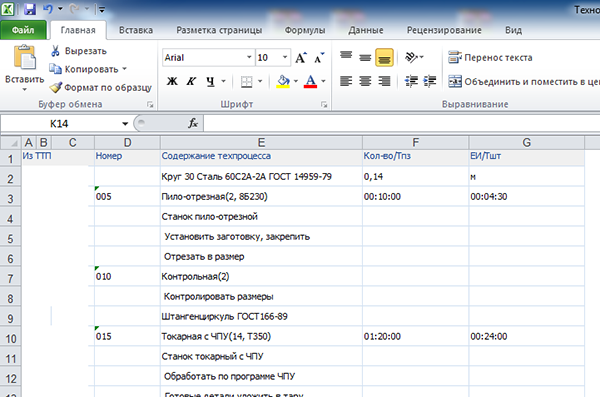Open the text orientation button
Screen dimensions: 600x397
tap(414, 57)
